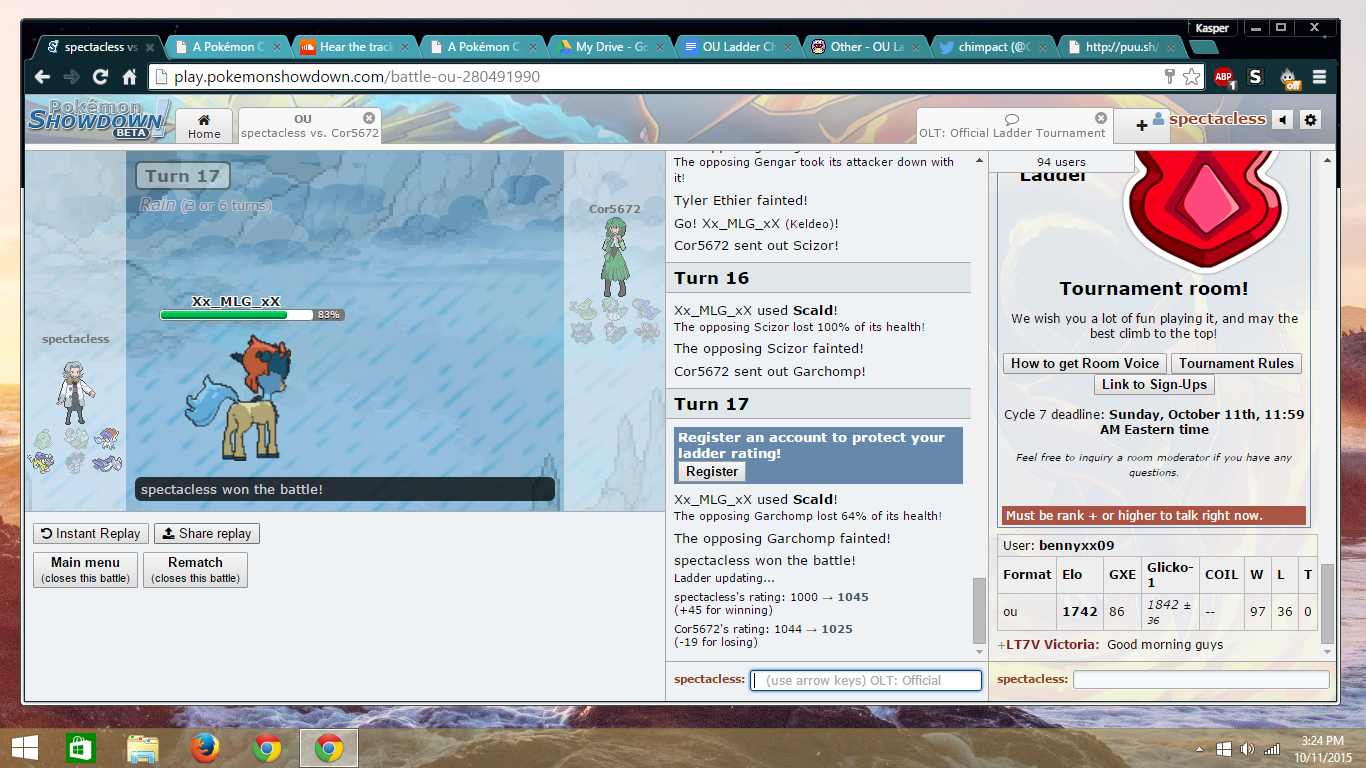Click the LT7V Victoria username in chat
1366x768 pixels.
[x=1052, y=645]
